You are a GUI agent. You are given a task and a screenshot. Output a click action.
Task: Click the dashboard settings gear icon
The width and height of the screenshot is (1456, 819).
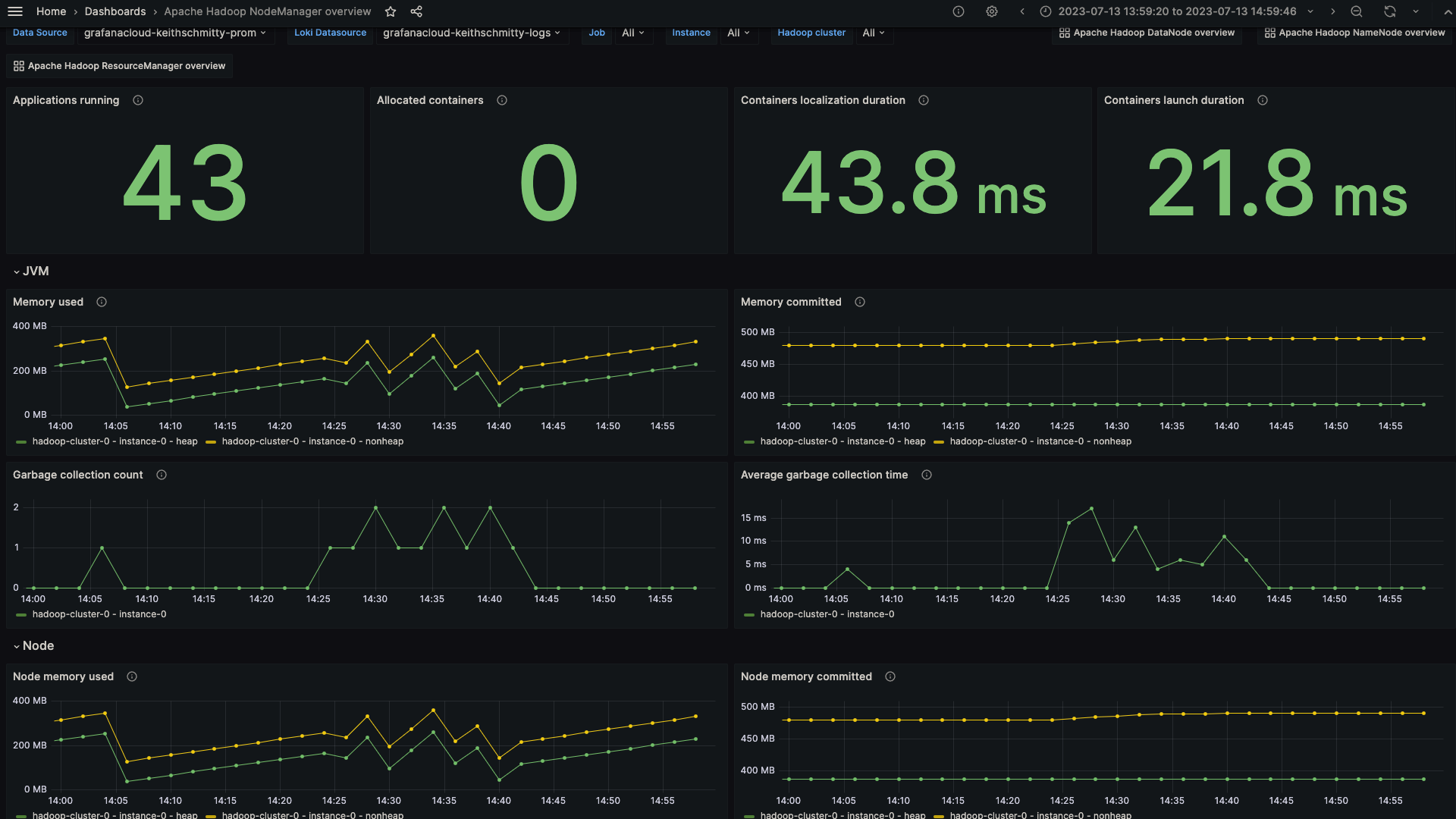point(989,11)
